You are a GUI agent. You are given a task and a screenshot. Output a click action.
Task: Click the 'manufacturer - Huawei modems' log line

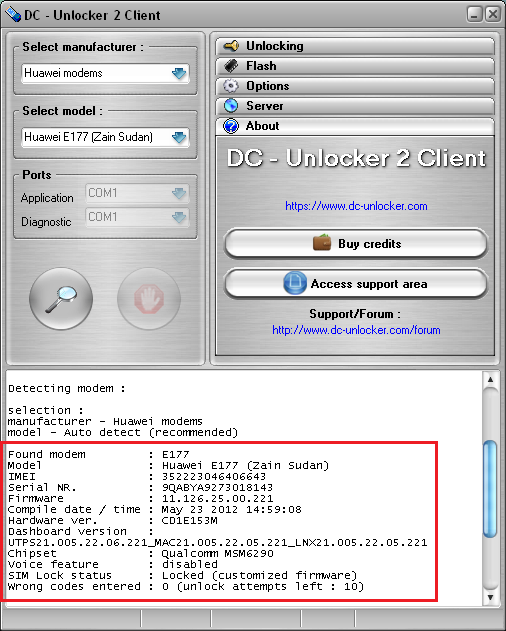click(105, 421)
